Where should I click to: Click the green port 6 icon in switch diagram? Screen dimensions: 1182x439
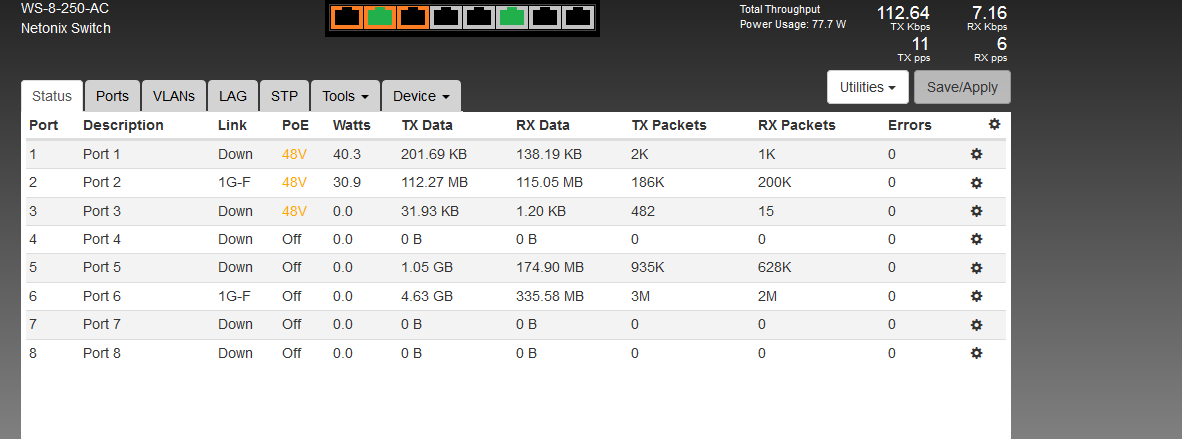click(513, 17)
